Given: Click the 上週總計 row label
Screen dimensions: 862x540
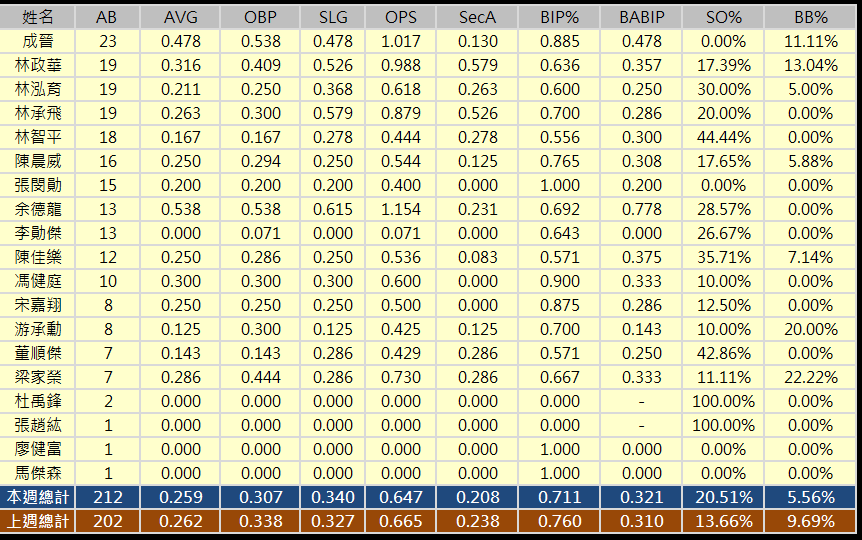Looking at the screenshot, I should [38, 521].
